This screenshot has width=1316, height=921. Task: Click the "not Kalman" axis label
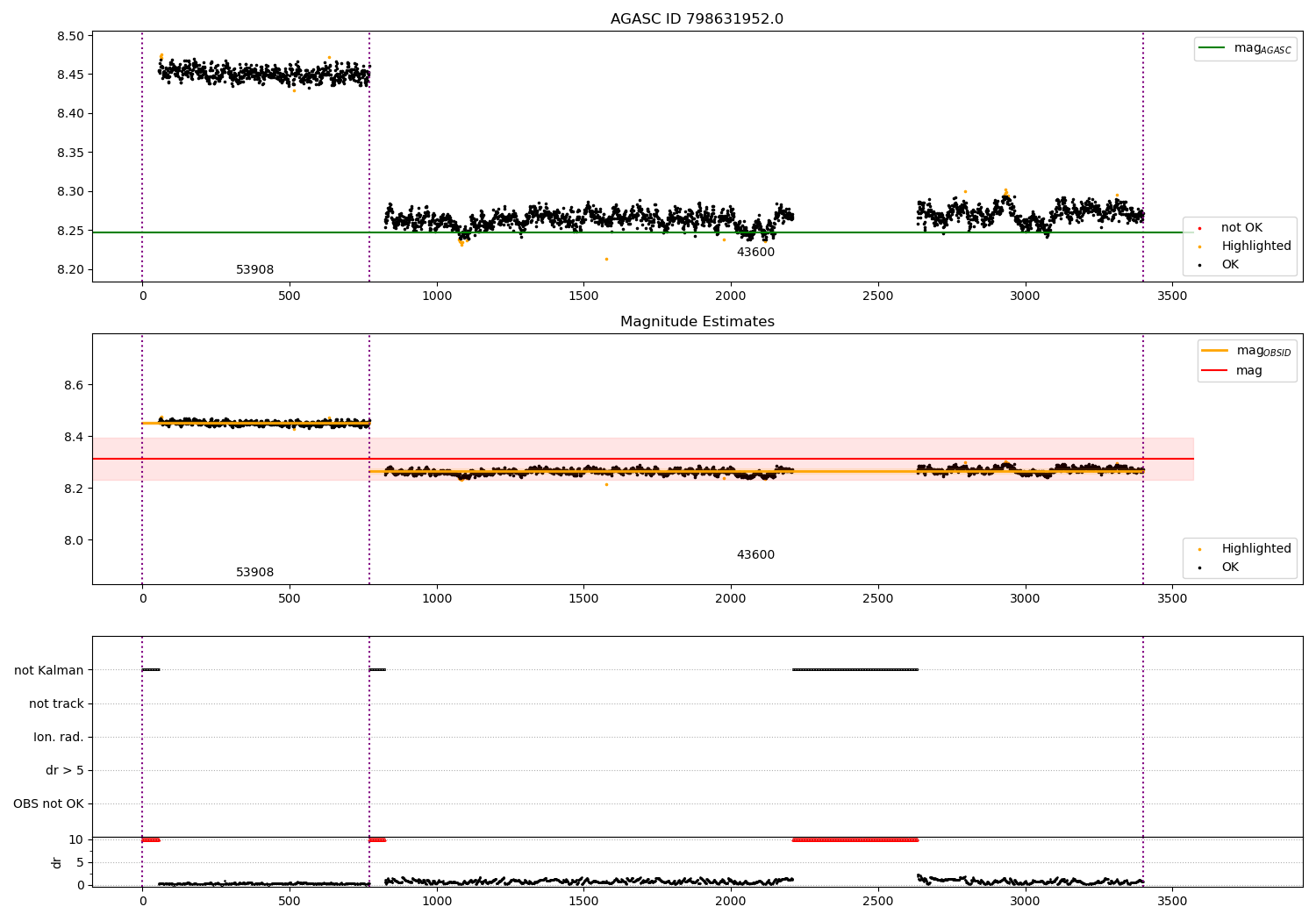(49, 671)
